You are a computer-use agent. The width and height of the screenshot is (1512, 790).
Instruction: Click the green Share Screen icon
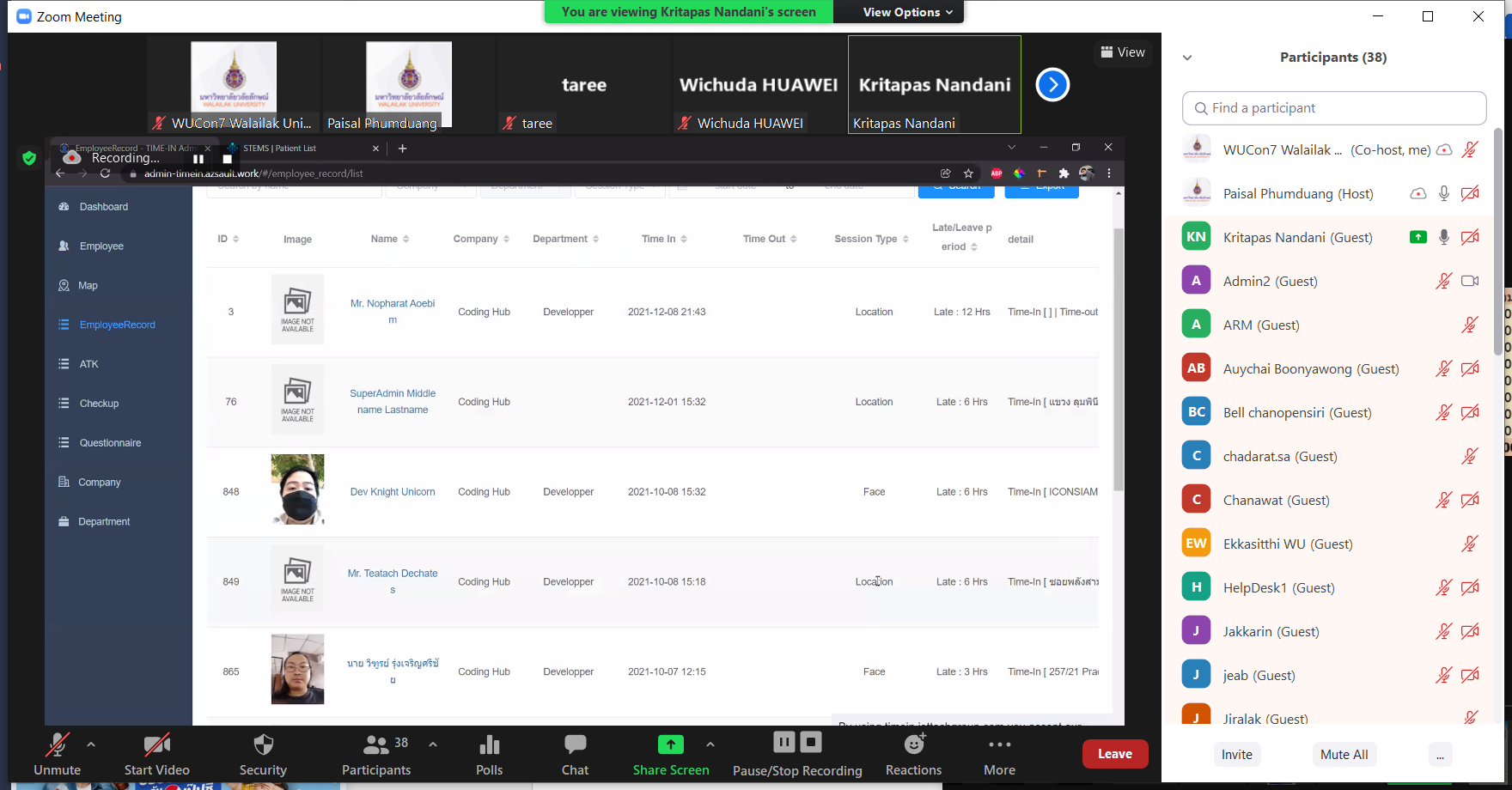coord(670,744)
